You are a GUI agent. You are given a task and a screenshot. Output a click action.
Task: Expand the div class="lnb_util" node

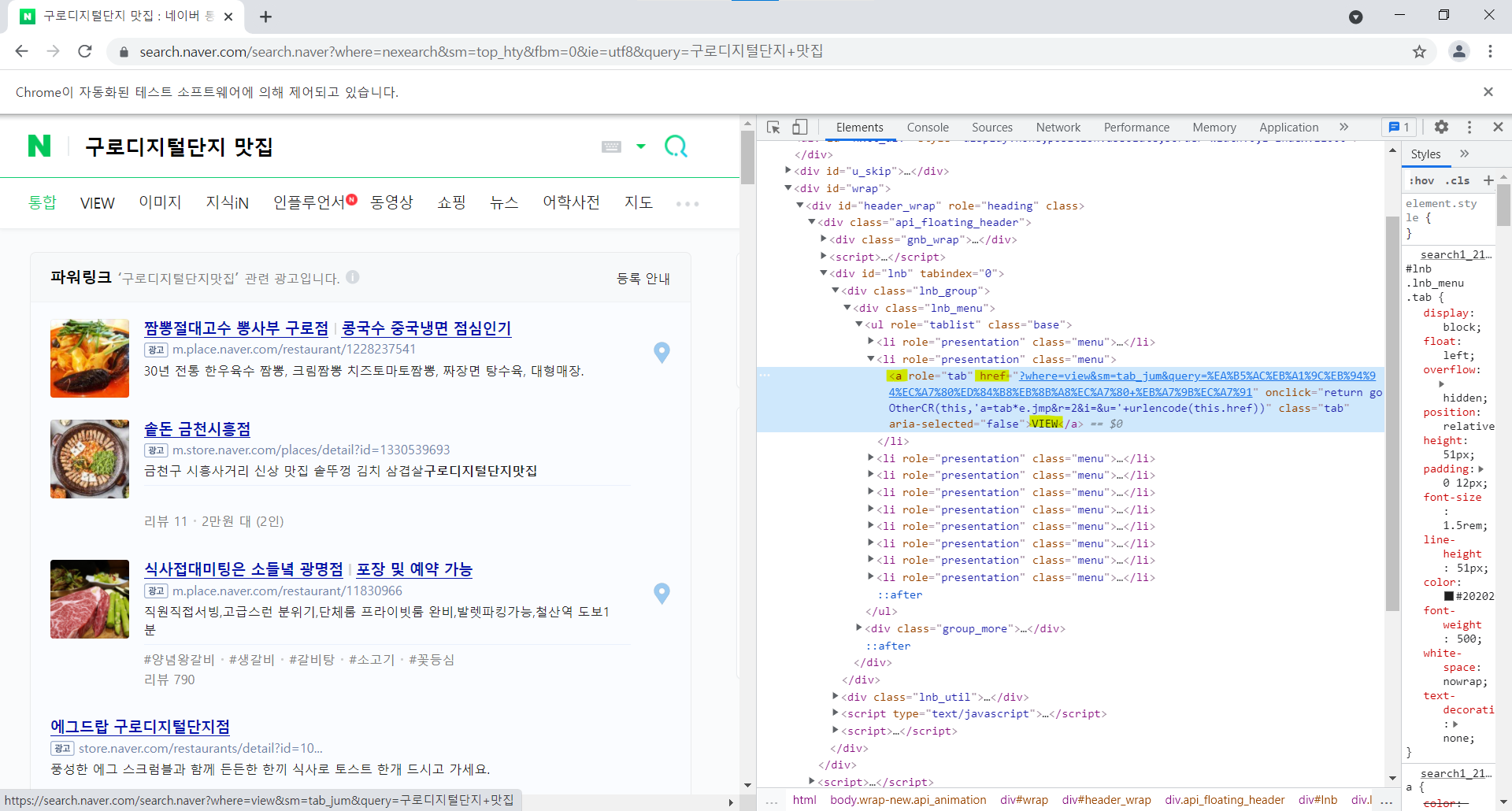coord(836,696)
